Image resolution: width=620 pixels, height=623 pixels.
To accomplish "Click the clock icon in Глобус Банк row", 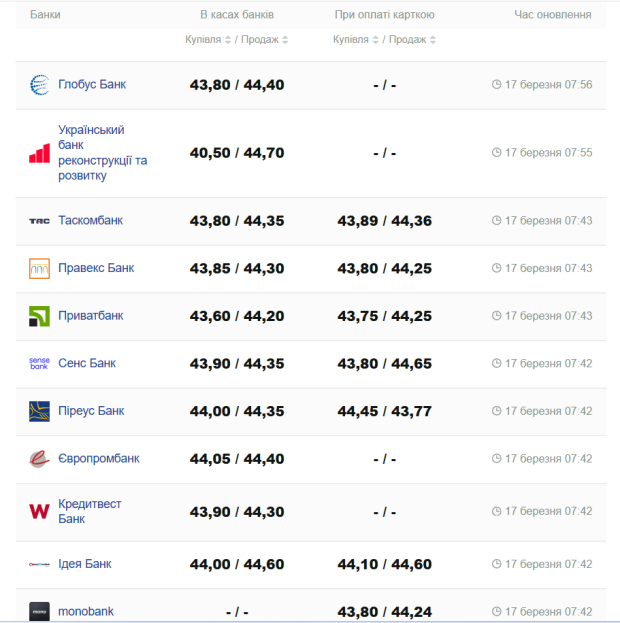I will point(497,85).
